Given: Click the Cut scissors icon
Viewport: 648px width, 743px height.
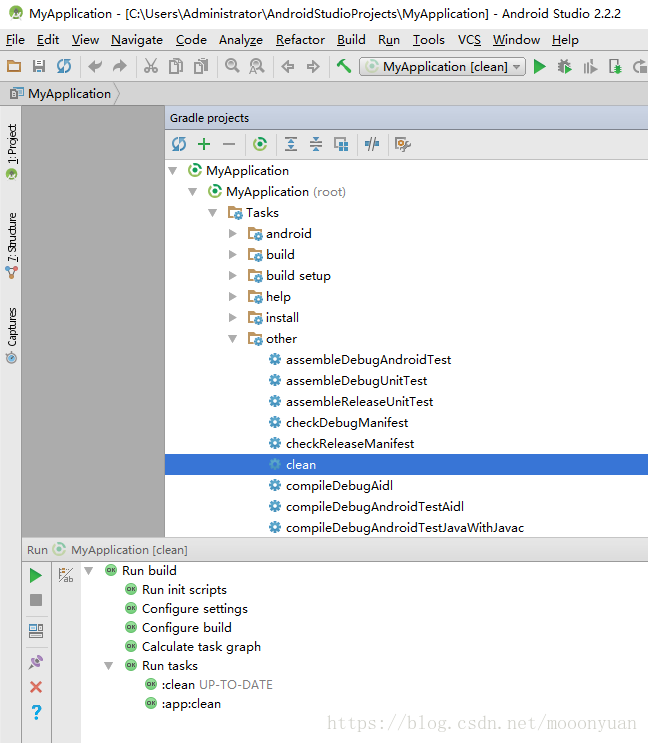Looking at the screenshot, I should click(x=151, y=66).
